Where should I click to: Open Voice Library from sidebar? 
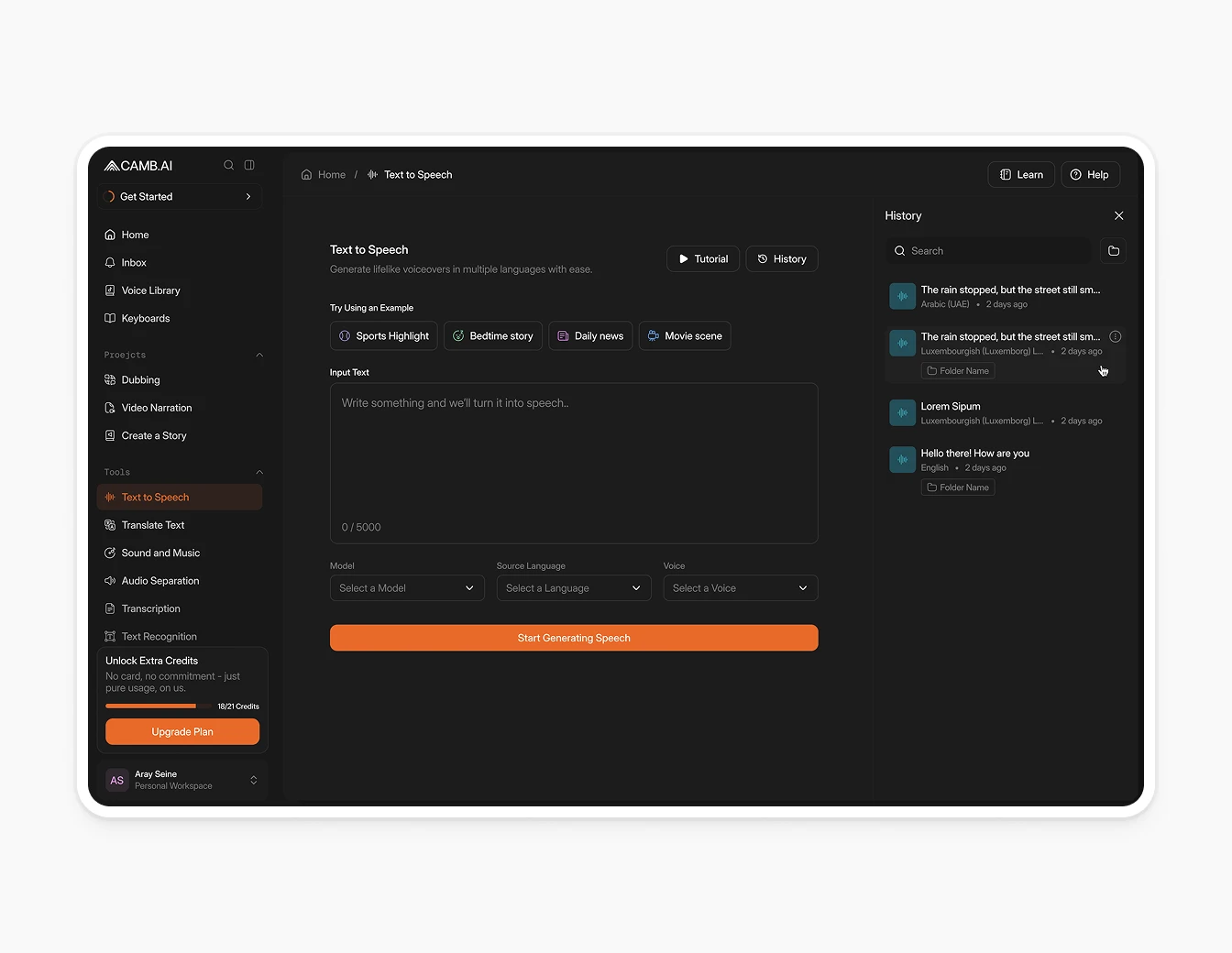(x=150, y=290)
